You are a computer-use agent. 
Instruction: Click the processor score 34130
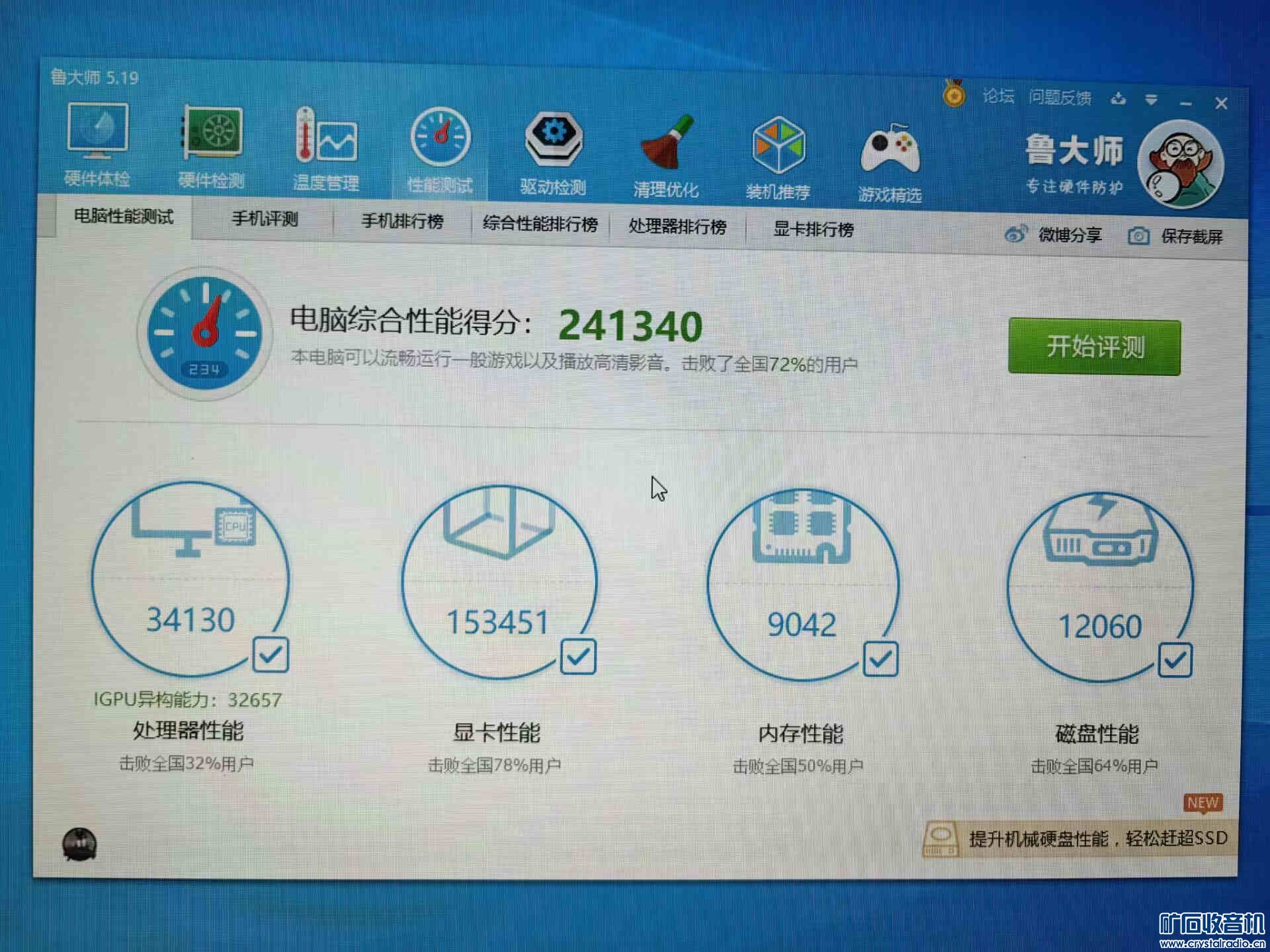tap(190, 619)
